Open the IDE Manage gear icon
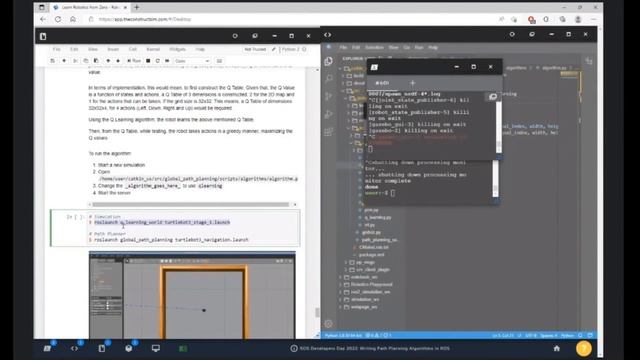Screen dimensions: 640x360 tap(329, 324)
